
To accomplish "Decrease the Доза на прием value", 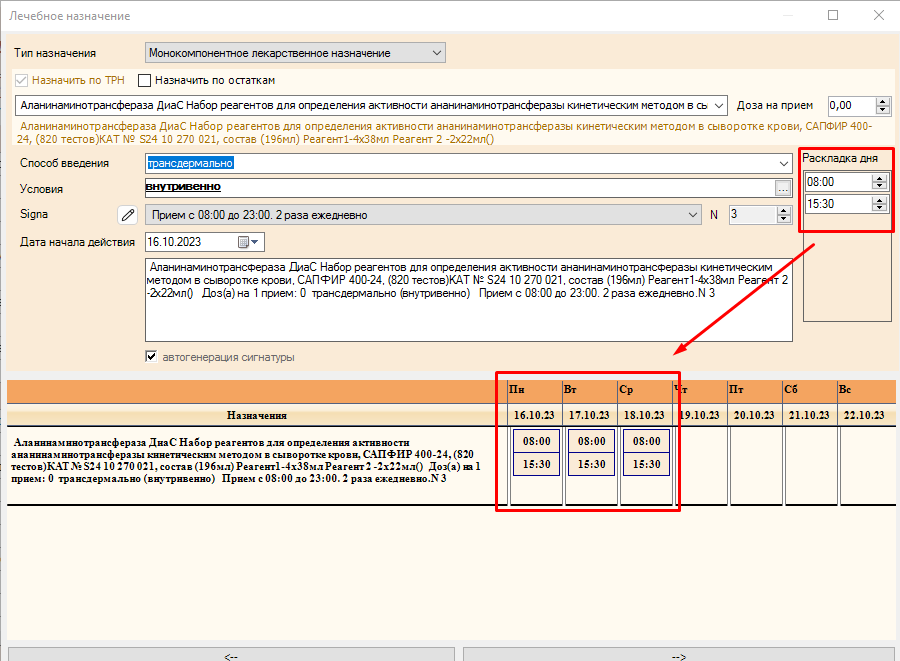I will (883, 110).
